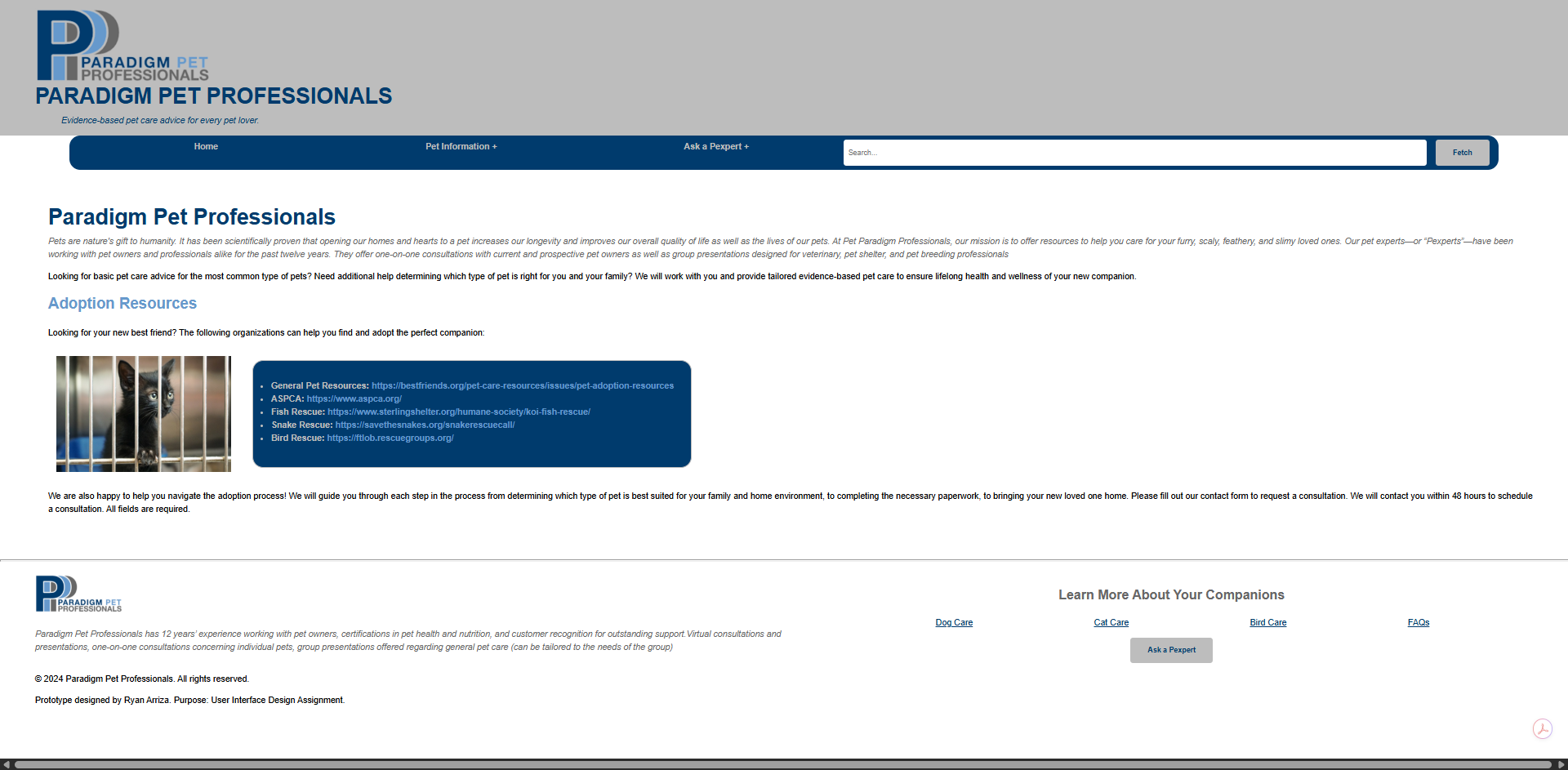Open the Fish Rescue sterlingshelter link

(x=459, y=412)
